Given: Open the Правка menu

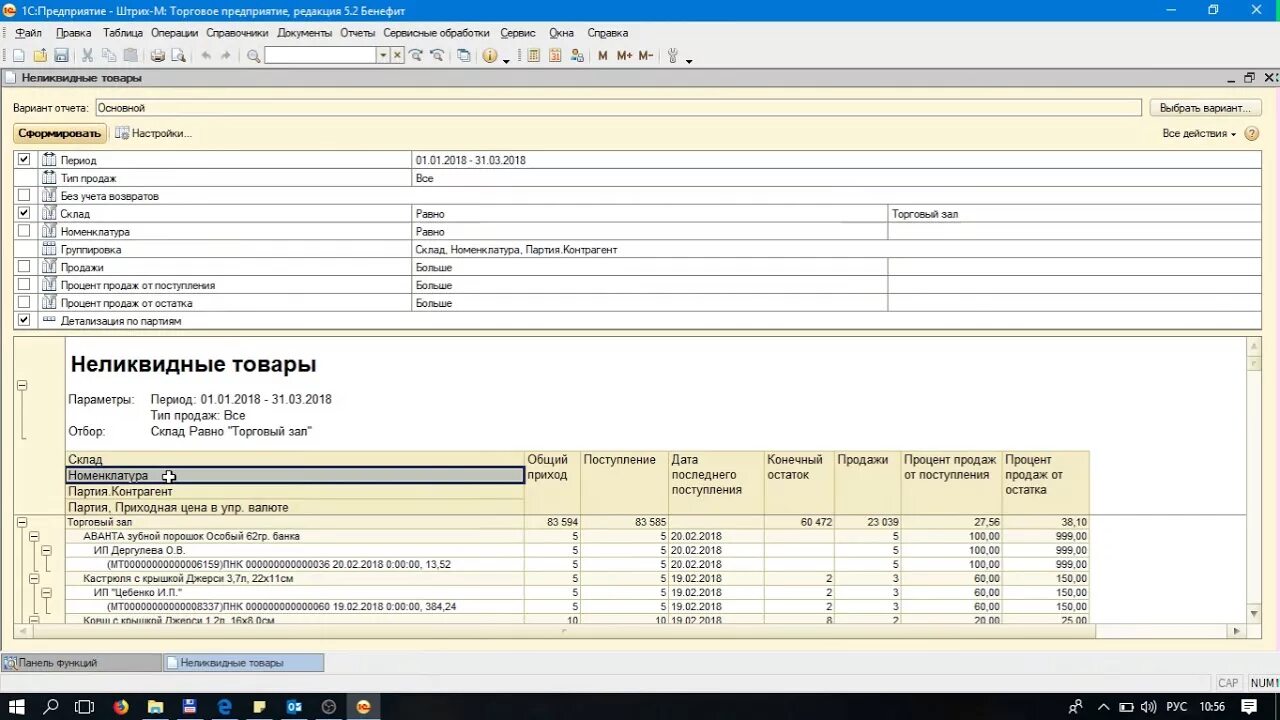Looking at the screenshot, I should point(73,33).
